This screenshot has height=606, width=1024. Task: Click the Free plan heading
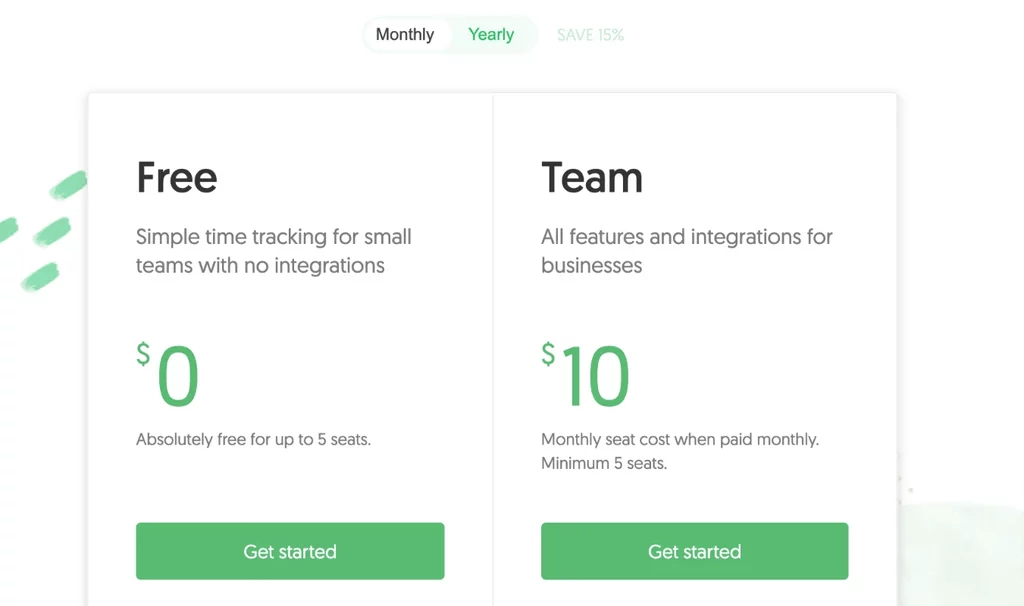tap(177, 178)
